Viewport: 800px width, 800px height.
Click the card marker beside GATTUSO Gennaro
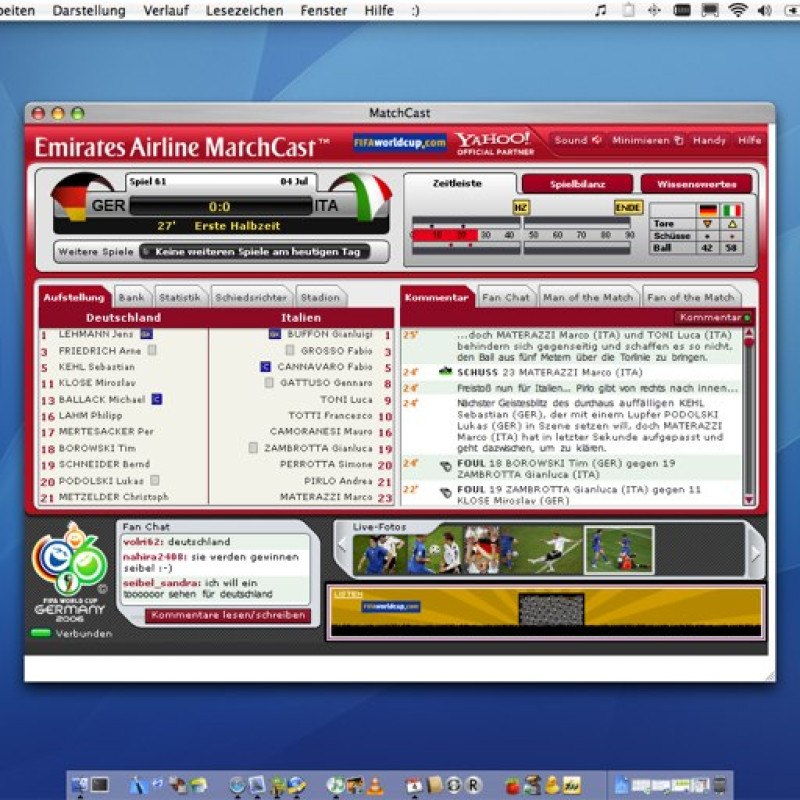(269, 383)
